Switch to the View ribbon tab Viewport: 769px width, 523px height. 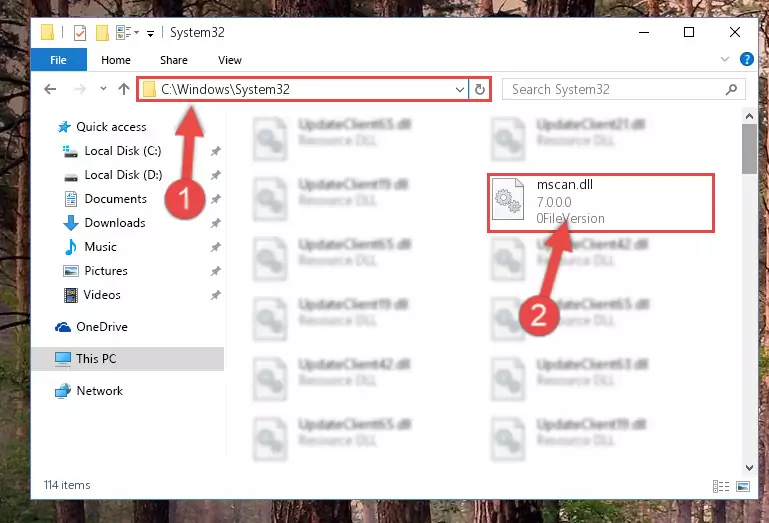[230, 60]
